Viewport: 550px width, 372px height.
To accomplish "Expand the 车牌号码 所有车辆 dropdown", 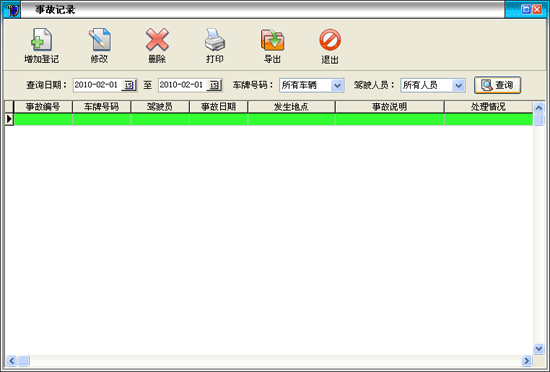I will [x=337, y=86].
